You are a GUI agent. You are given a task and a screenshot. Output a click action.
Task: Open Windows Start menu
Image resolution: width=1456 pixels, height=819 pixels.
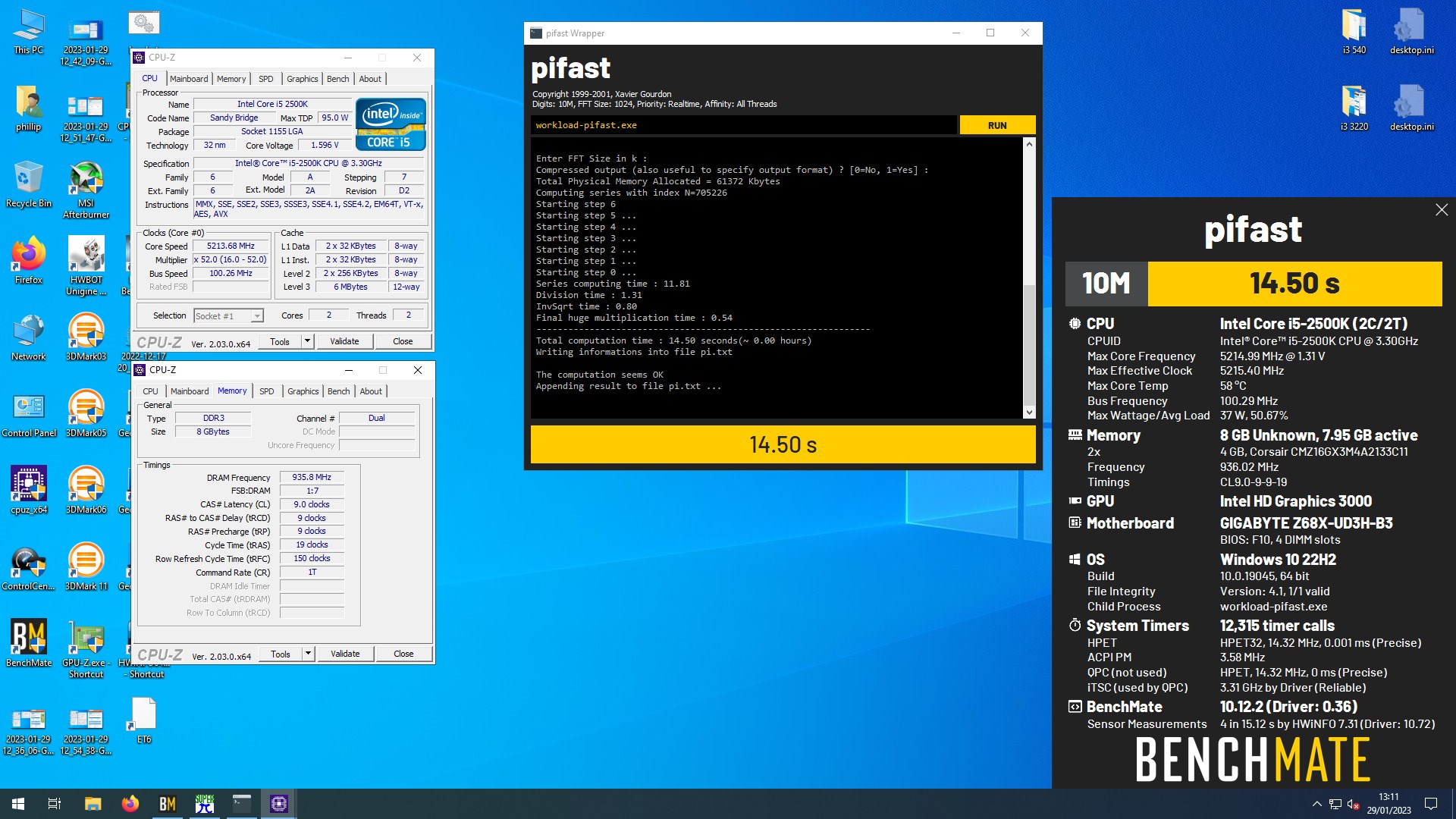[18, 804]
